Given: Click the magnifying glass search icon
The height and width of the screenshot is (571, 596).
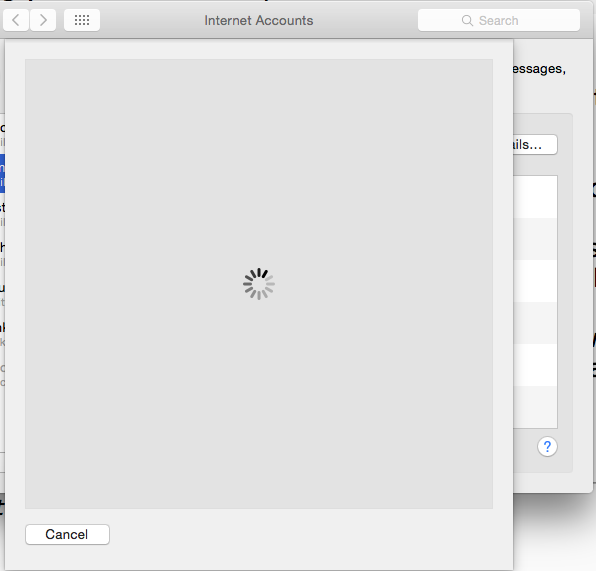Looking at the screenshot, I should click(467, 21).
